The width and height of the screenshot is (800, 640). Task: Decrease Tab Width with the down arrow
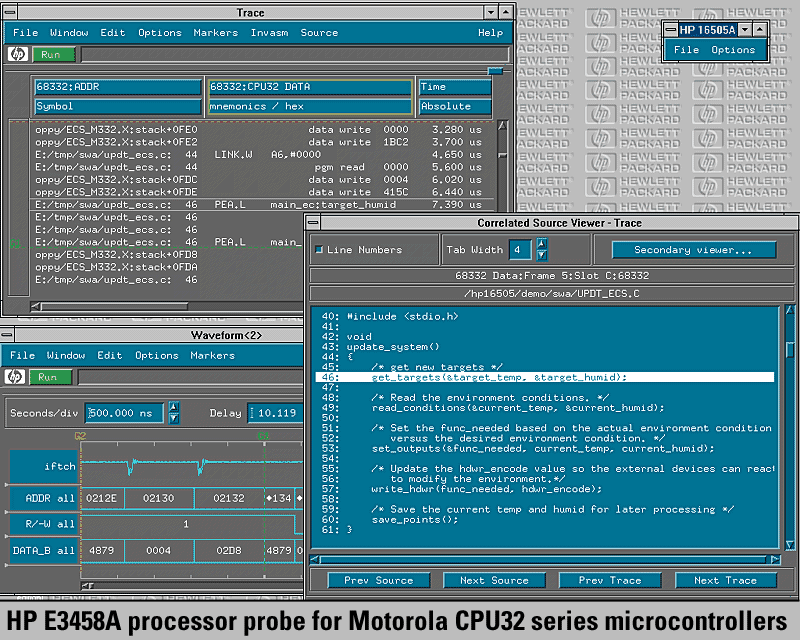[x=542, y=255]
